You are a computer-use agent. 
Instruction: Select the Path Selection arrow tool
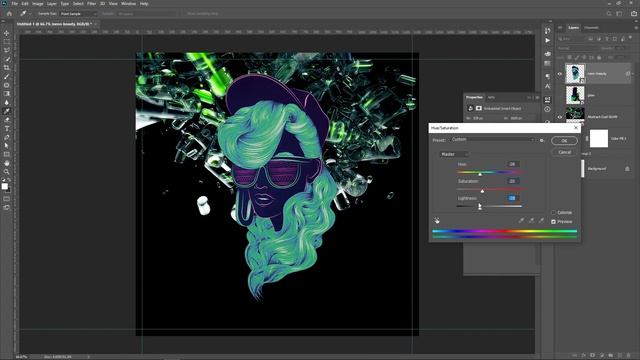click(7, 146)
